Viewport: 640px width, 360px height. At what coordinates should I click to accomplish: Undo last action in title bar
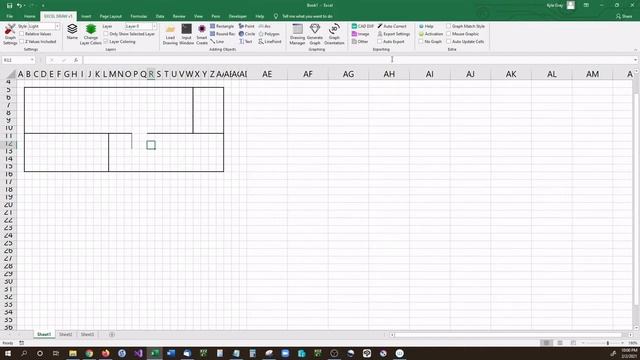[19, 5]
